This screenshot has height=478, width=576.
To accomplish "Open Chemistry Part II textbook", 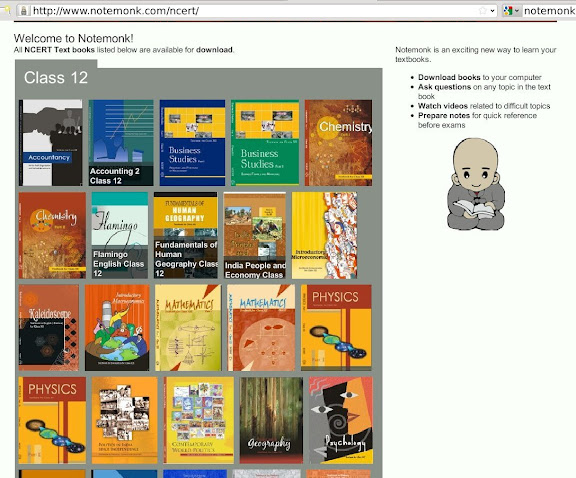I will 52,235.
